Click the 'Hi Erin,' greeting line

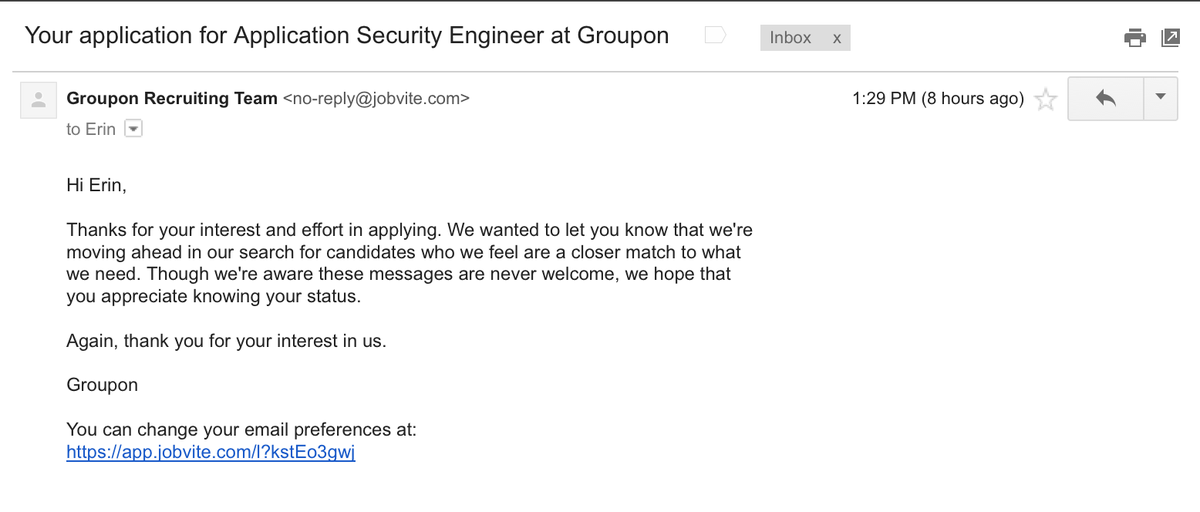coord(97,185)
